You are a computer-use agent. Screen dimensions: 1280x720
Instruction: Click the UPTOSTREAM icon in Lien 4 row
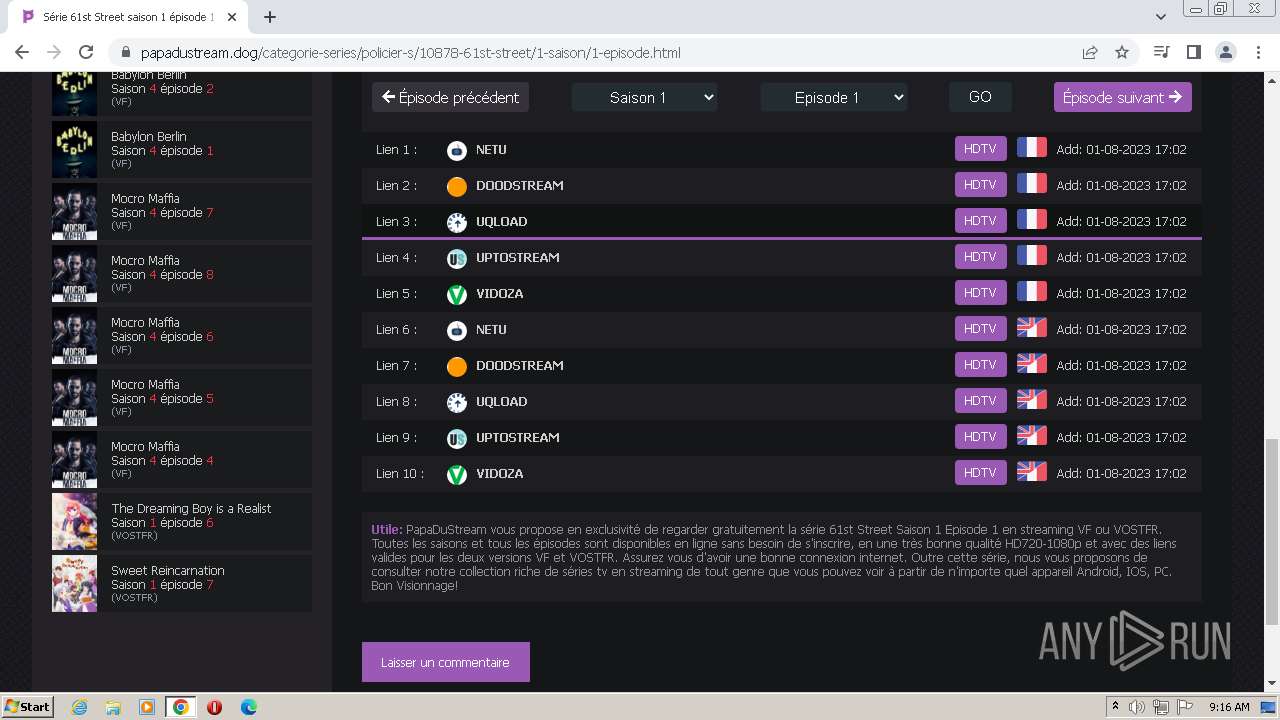457,258
